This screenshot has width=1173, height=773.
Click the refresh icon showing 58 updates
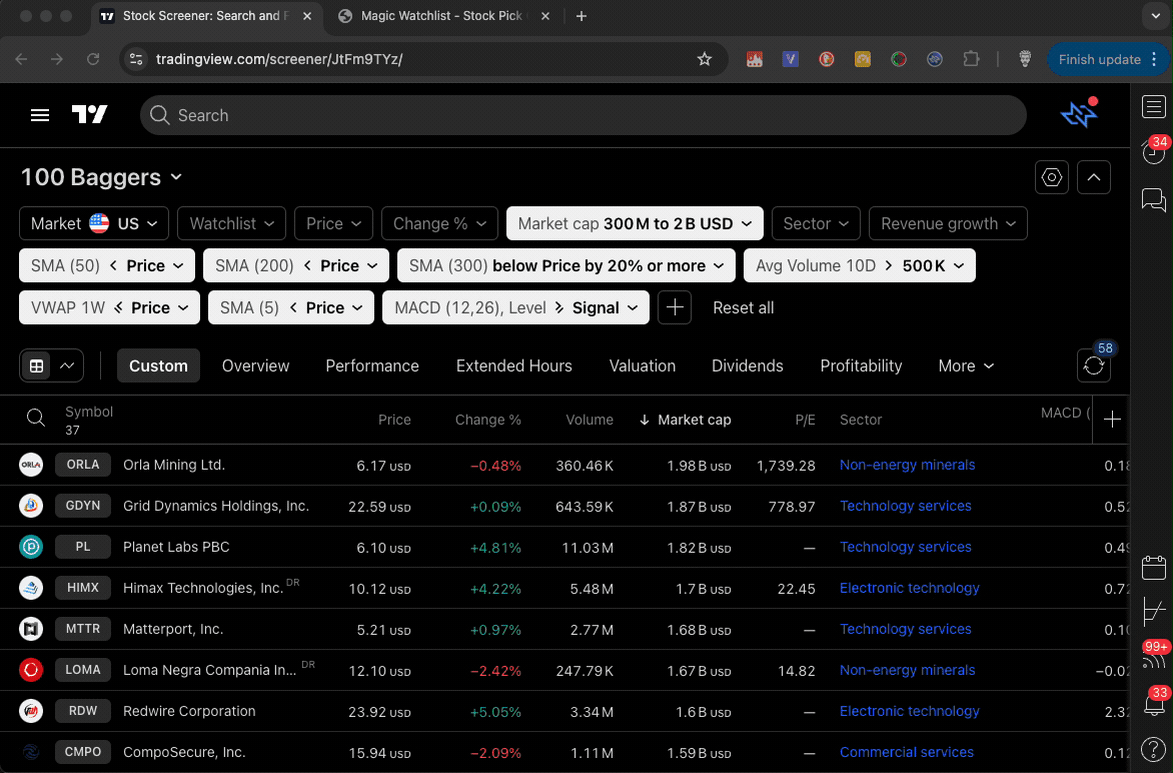click(1093, 365)
